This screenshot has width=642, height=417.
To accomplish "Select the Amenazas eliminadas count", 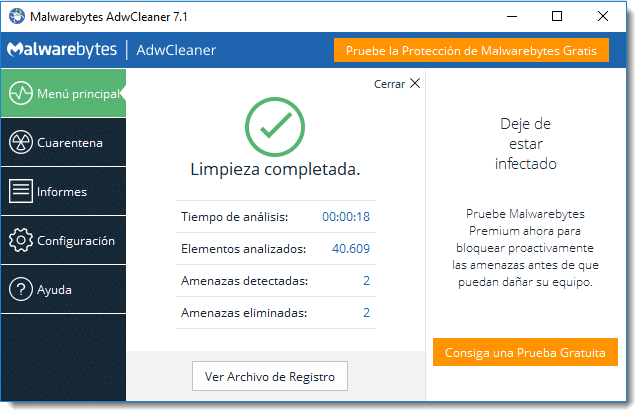I will tap(366, 313).
